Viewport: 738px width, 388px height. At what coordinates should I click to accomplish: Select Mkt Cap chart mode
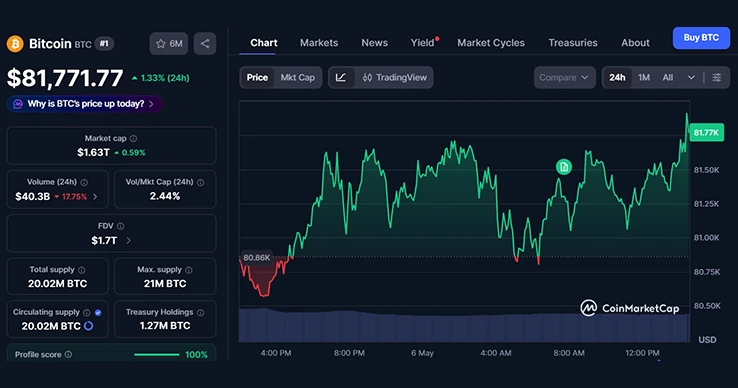(x=297, y=78)
